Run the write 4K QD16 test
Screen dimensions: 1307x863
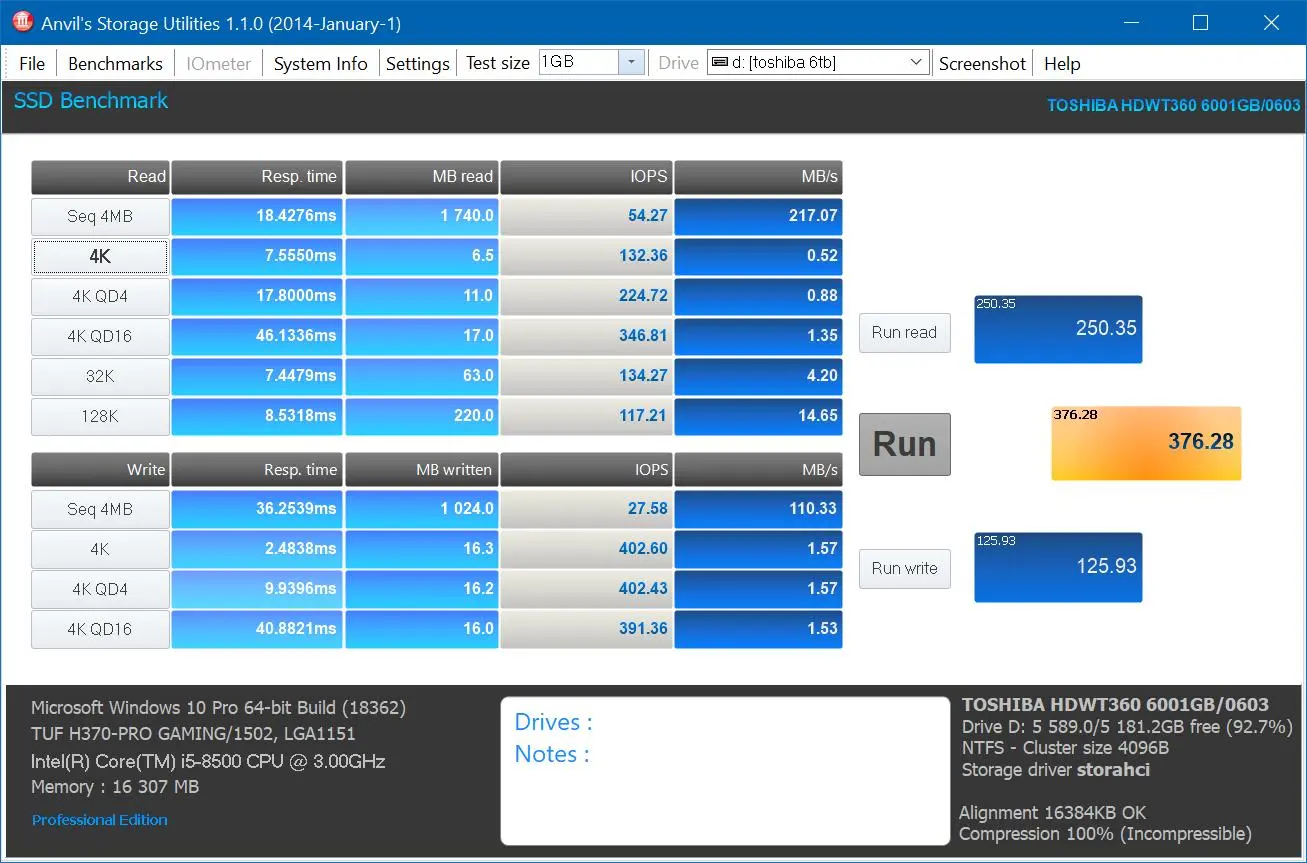pos(100,629)
